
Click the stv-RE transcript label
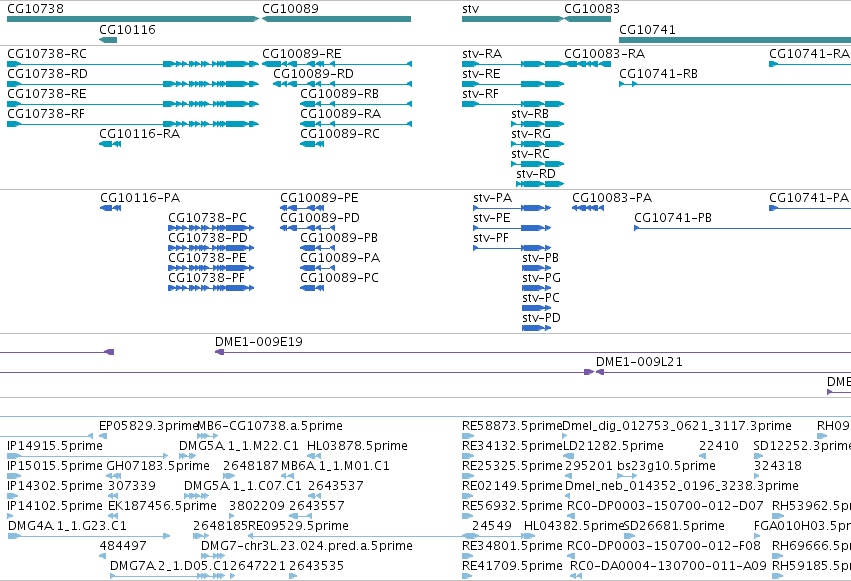click(481, 74)
